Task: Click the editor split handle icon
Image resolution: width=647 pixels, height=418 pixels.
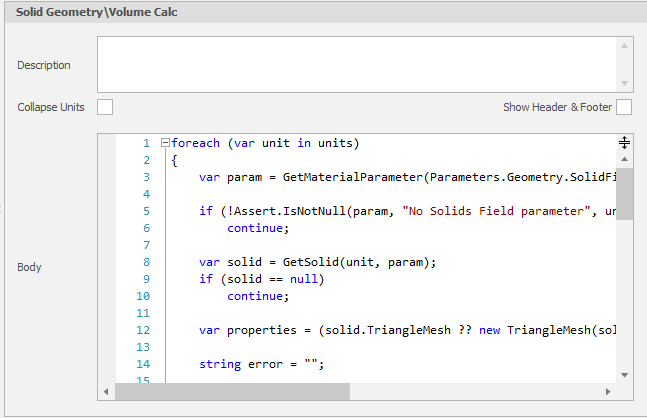Action: click(624, 143)
